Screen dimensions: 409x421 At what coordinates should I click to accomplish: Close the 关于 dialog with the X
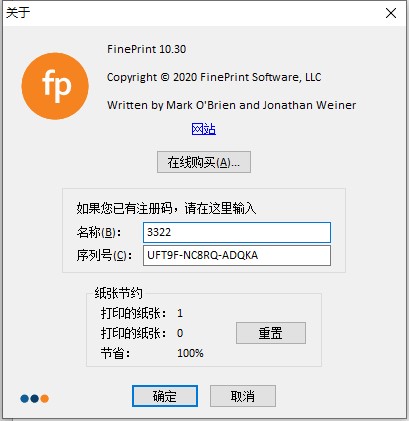(x=391, y=13)
